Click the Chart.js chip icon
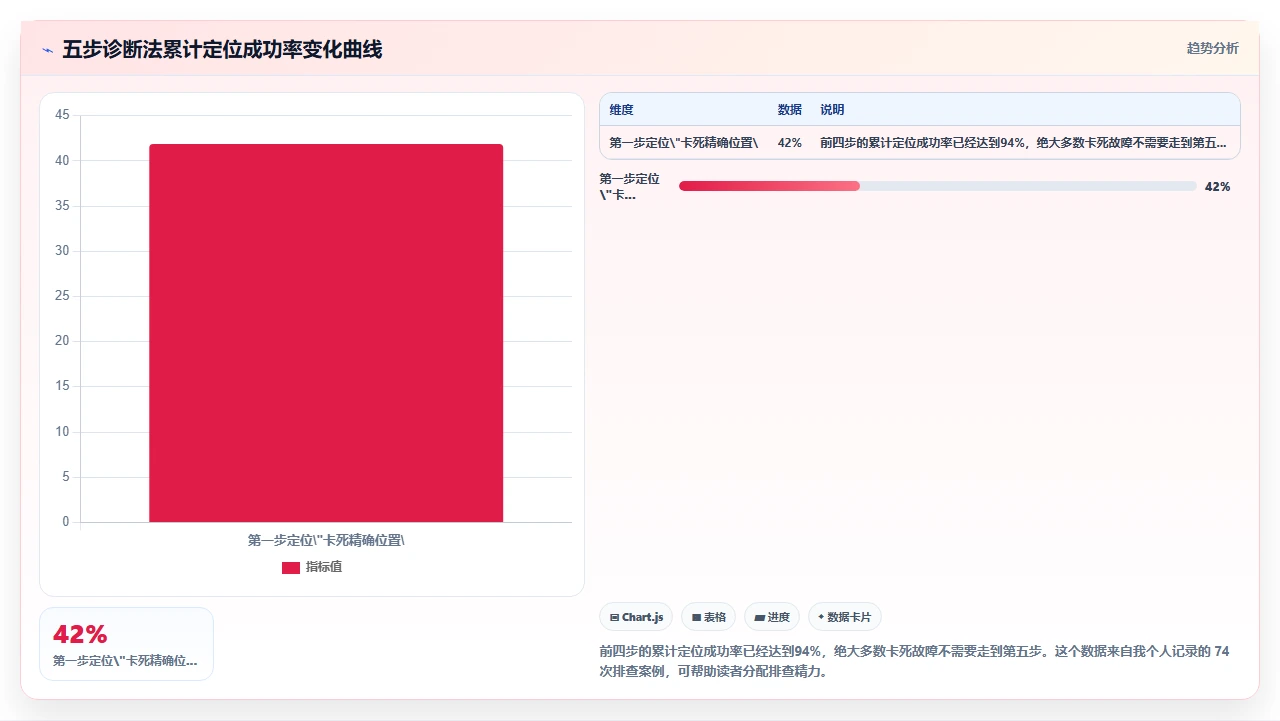This screenshot has width=1280, height=721. [614, 617]
